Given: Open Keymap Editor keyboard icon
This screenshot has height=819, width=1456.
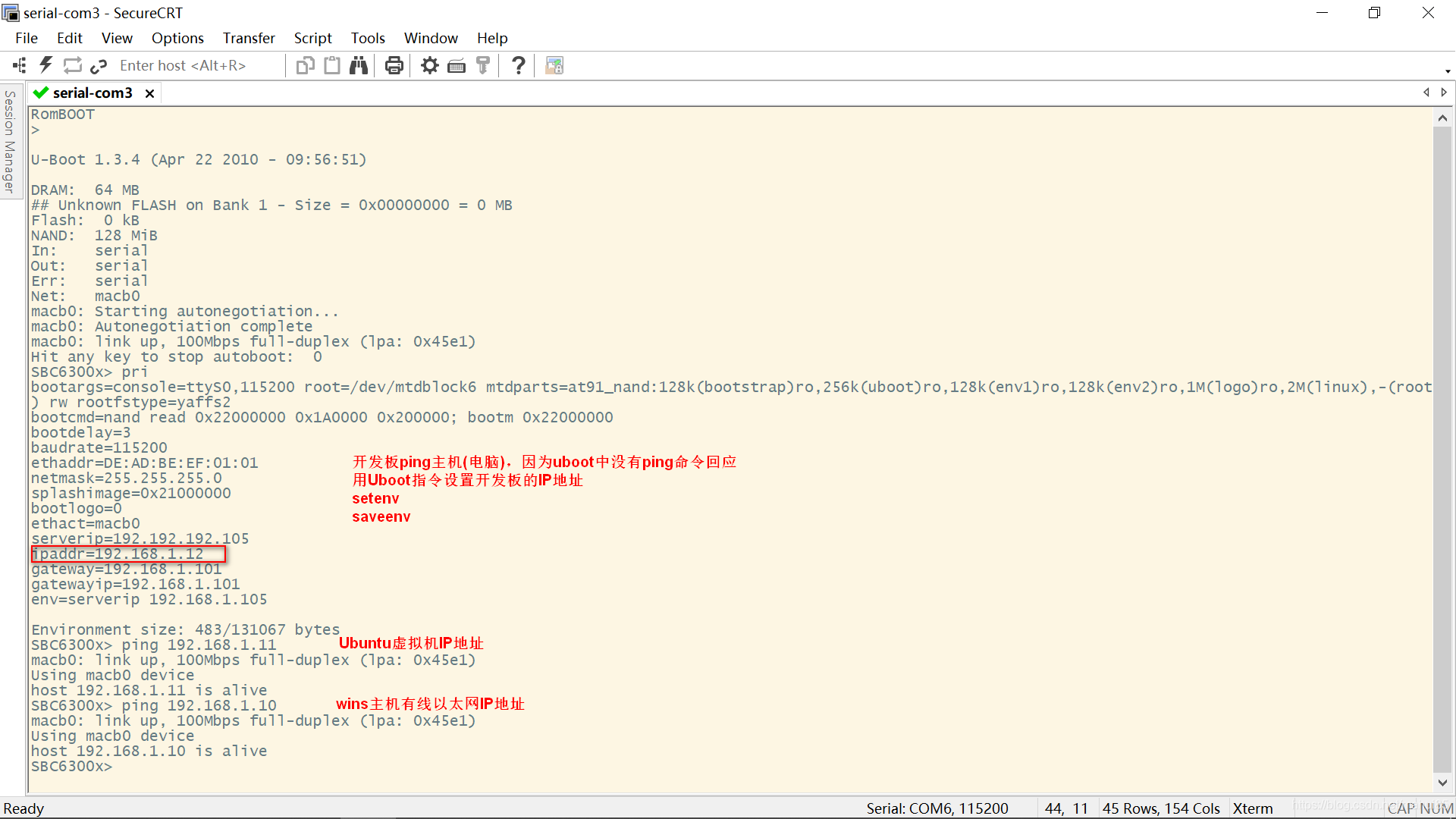Looking at the screenshot, I should coord(457,66).
